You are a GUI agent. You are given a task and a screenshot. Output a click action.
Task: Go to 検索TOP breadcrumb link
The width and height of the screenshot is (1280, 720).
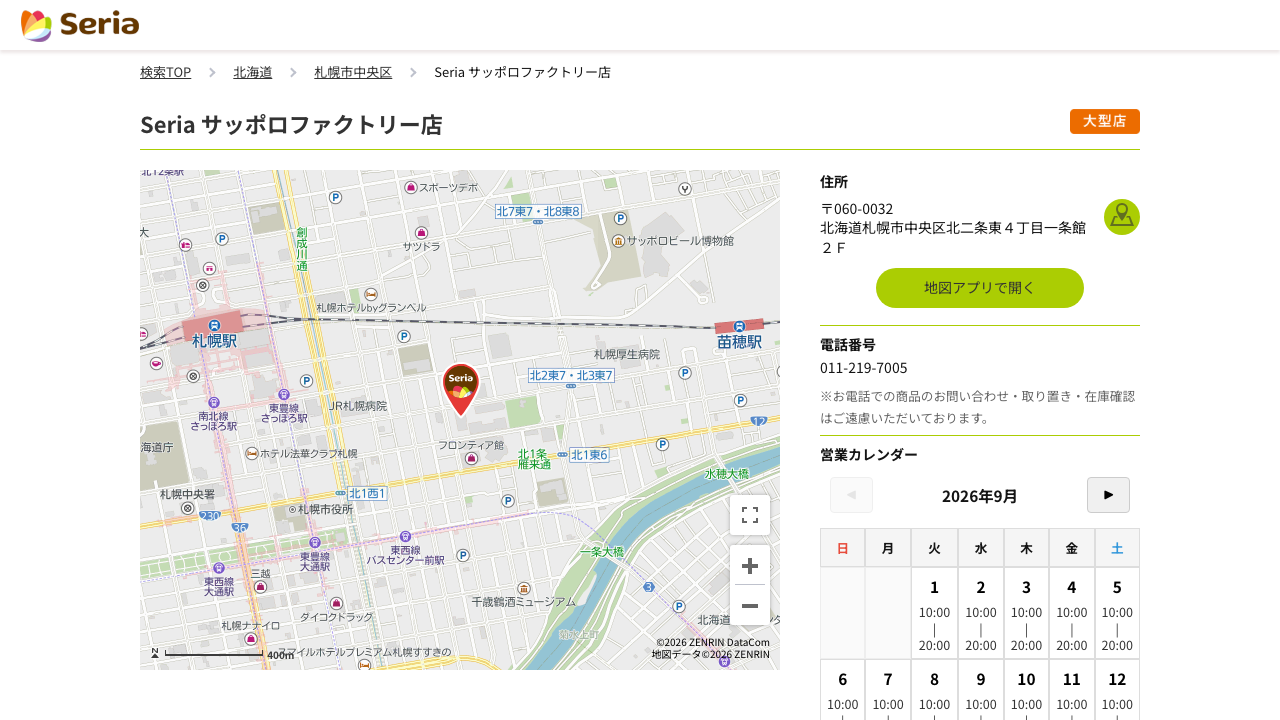165,72
